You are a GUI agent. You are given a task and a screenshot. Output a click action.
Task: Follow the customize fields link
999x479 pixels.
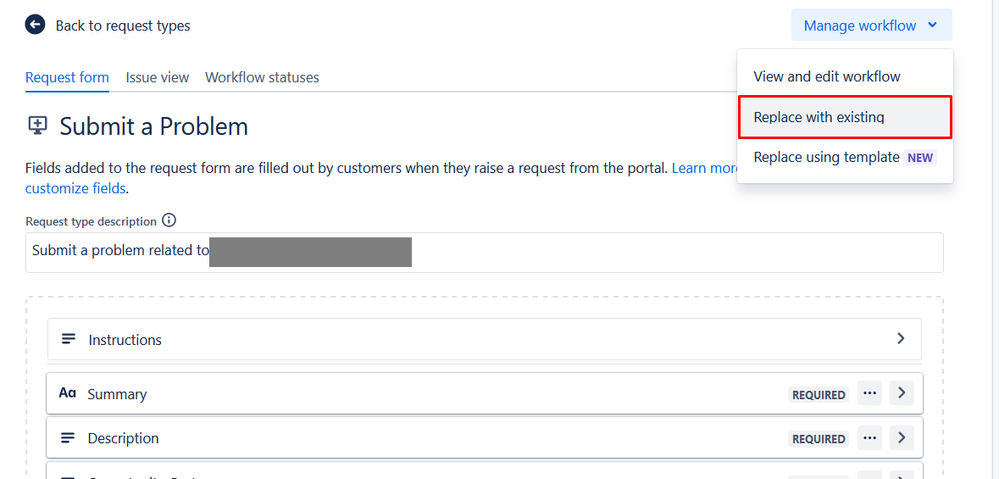click(76, 189)
